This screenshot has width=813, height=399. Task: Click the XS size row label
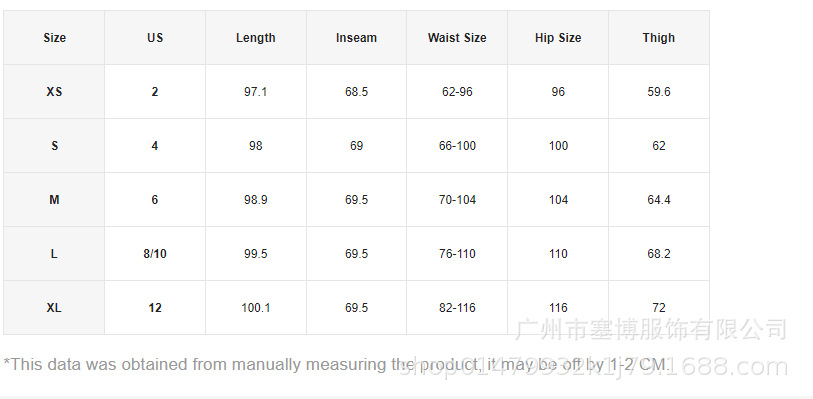54,92
